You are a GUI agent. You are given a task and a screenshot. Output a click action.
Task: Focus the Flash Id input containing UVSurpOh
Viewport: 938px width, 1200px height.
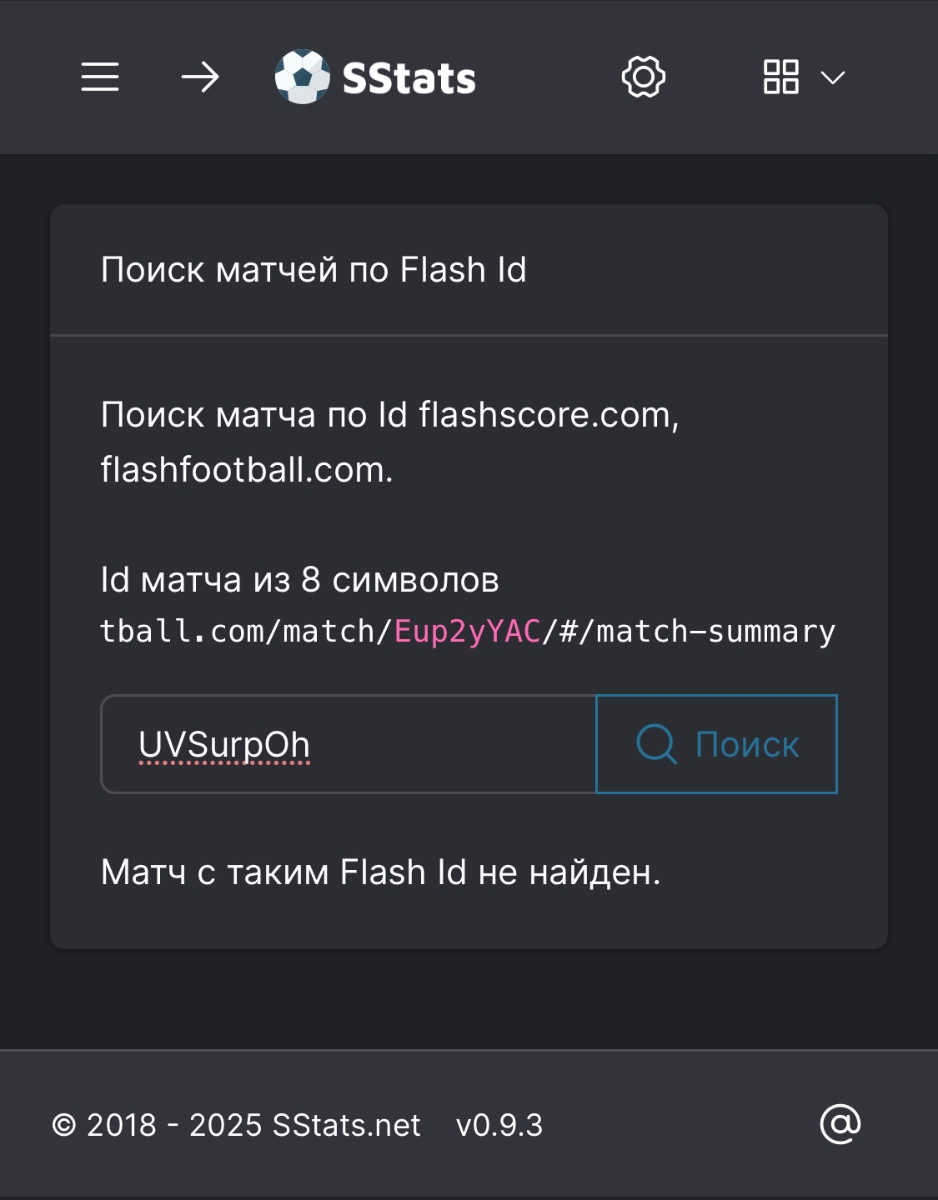[348, 744]
